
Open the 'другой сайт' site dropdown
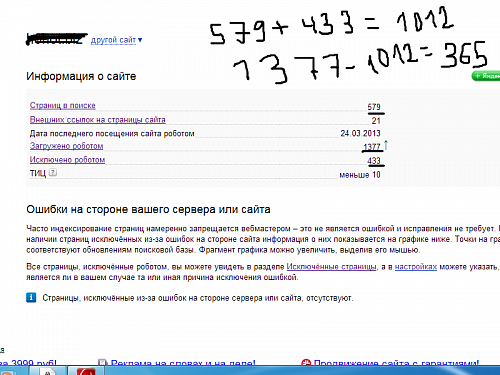tap(116, 40)
